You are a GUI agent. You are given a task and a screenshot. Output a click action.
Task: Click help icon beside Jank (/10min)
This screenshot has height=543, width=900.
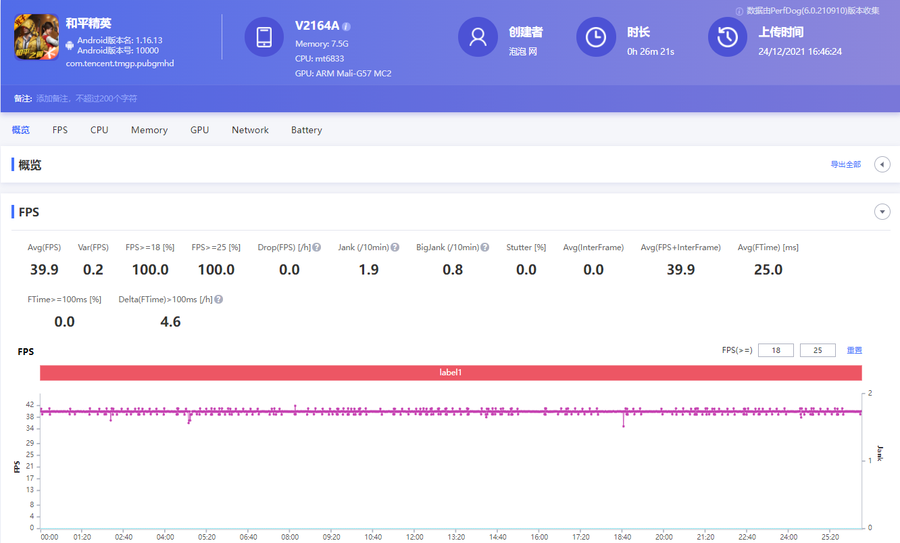click(395, 247)
